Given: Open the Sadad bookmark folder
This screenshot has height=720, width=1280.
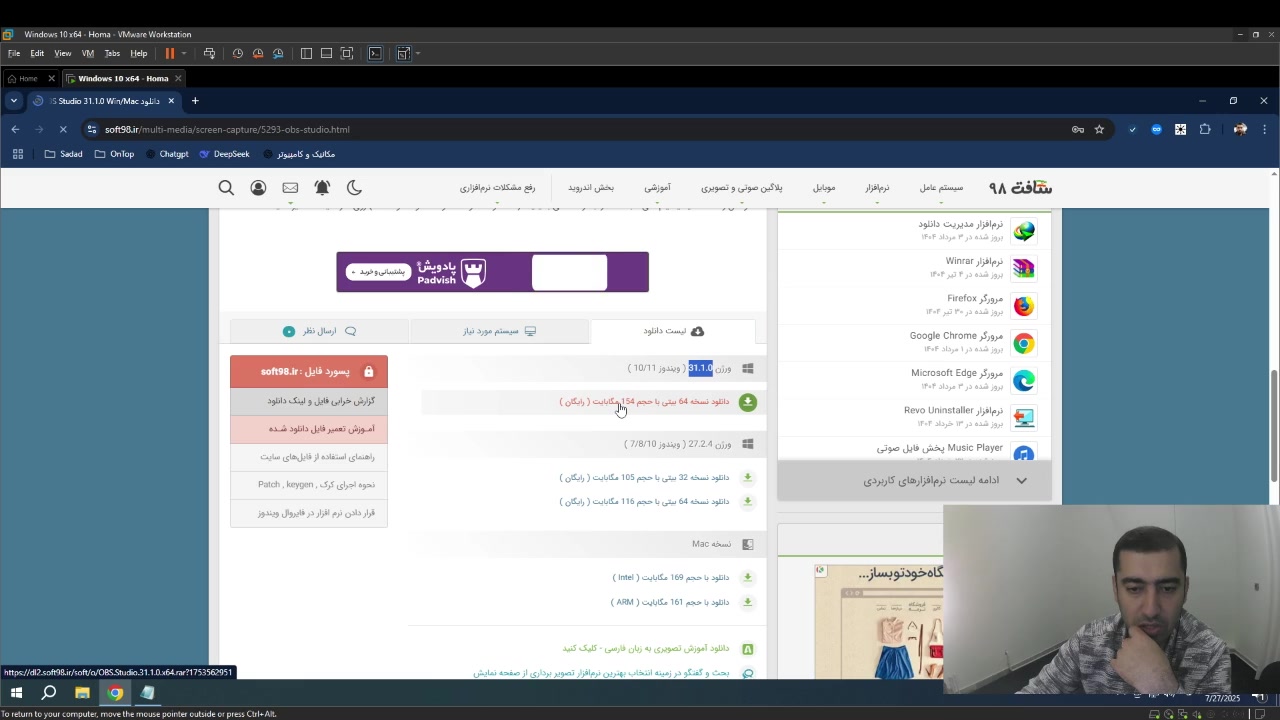Looking at the screenshot, I should (64, 154).
